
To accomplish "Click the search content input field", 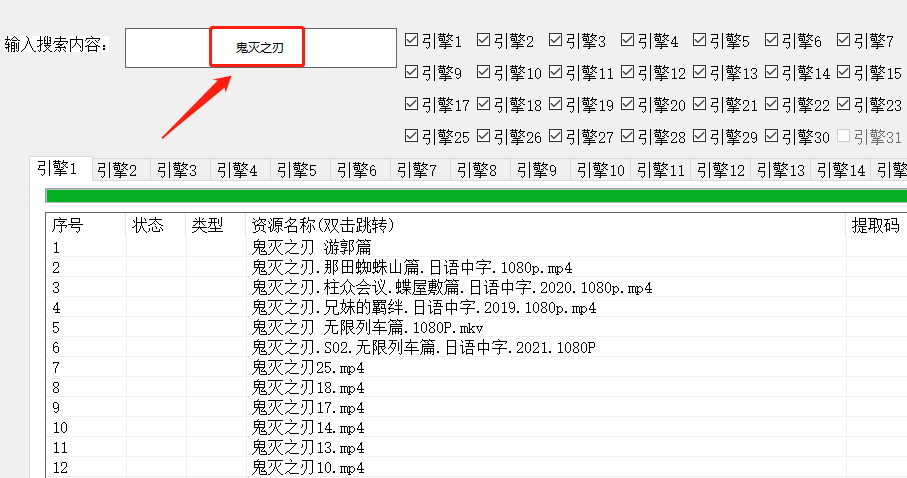I will coord(260,48).
